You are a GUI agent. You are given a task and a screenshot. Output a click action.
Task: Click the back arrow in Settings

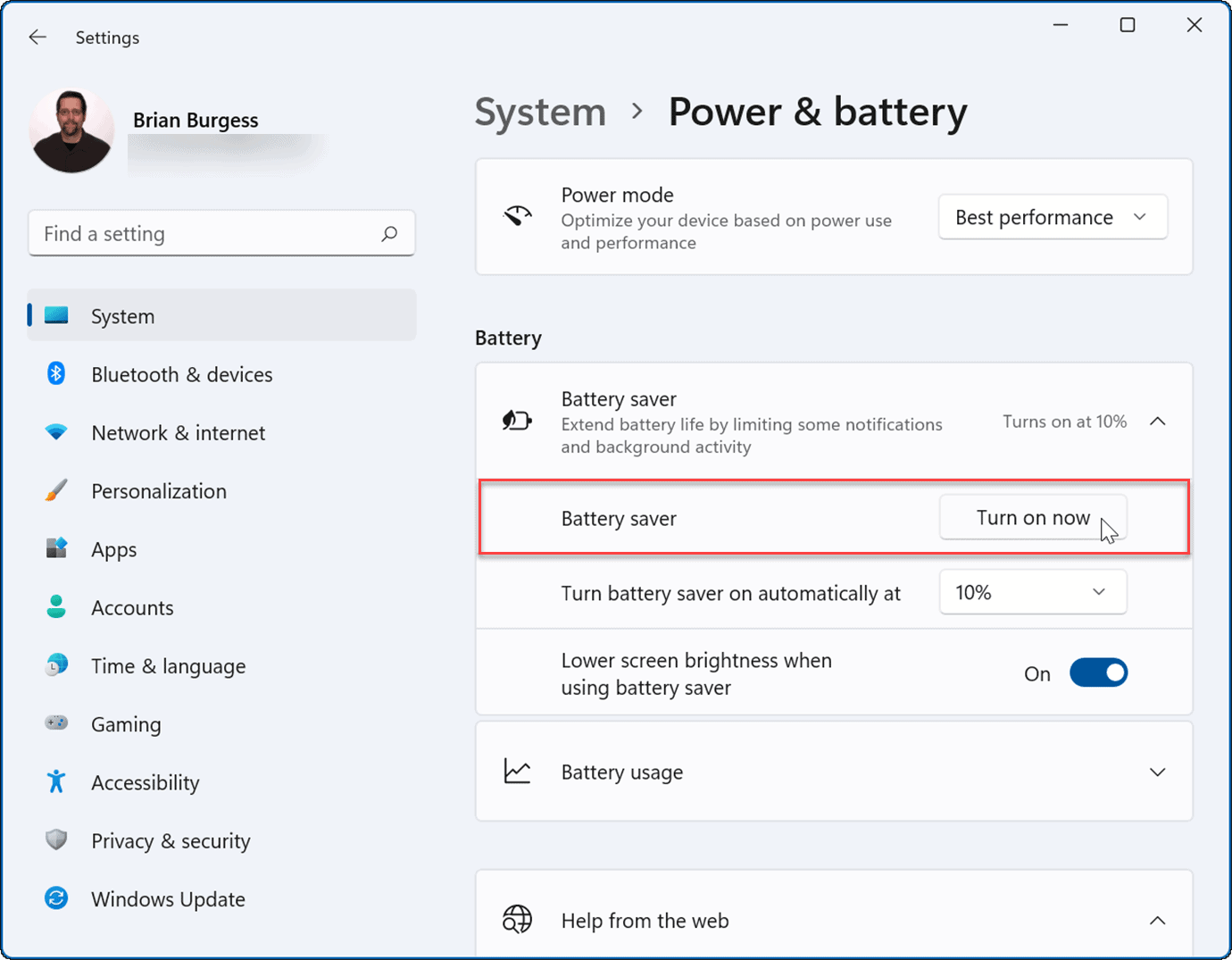(x=37, y=37)
